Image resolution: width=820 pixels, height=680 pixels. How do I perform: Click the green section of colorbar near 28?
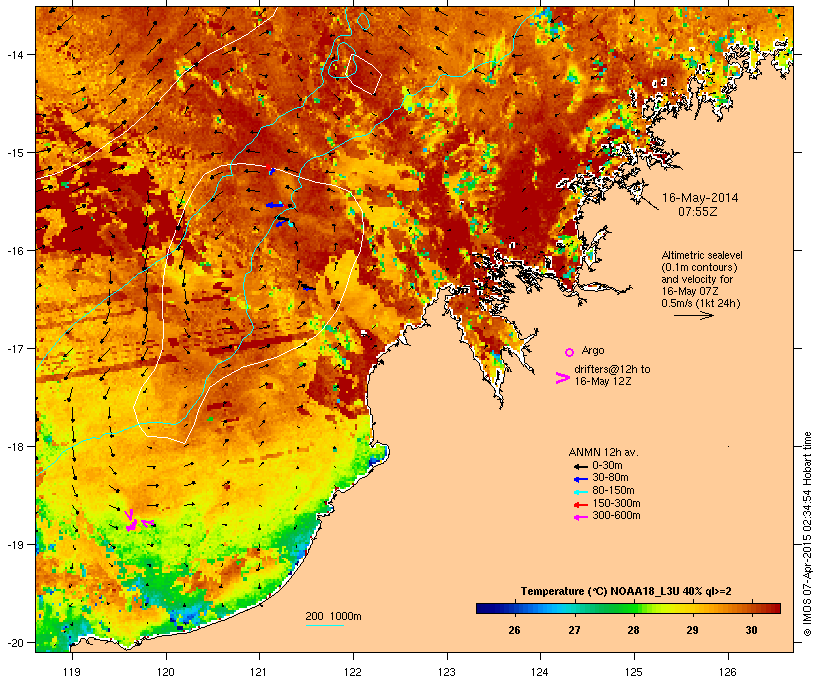point(628,608)
